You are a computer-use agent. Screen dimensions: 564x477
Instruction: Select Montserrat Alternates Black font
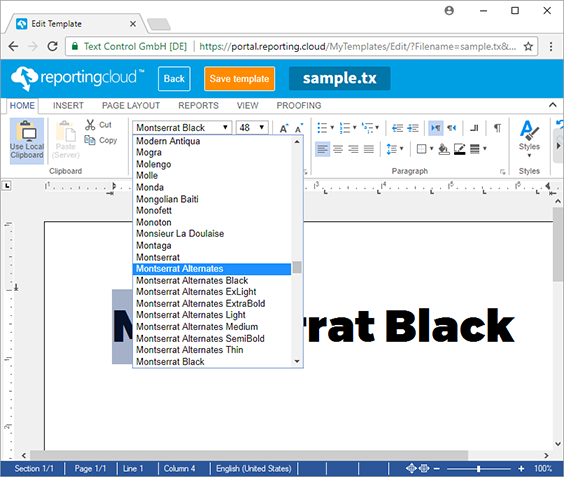pos(212,280)
